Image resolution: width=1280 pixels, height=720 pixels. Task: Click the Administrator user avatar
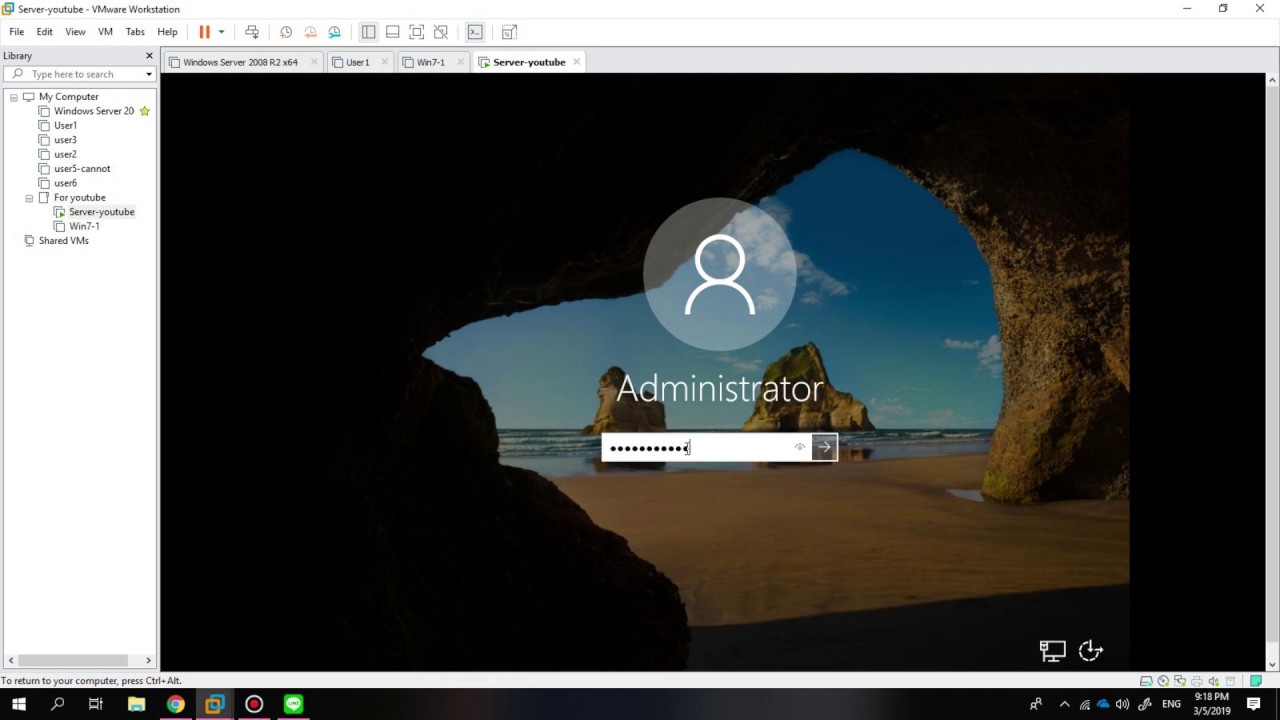pos(720,274)
